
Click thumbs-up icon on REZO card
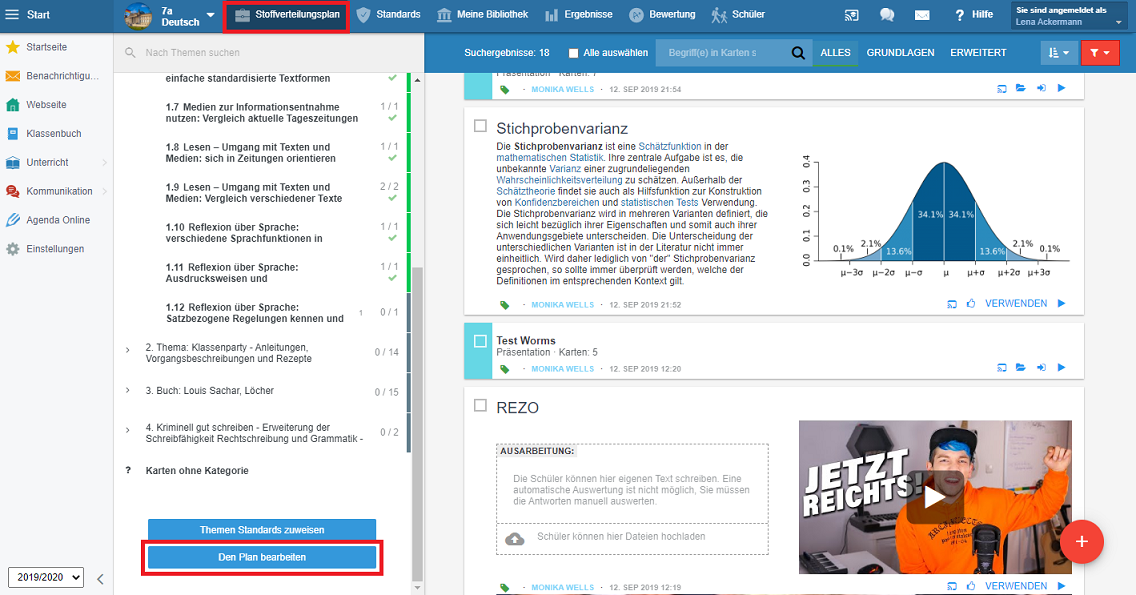971,586
